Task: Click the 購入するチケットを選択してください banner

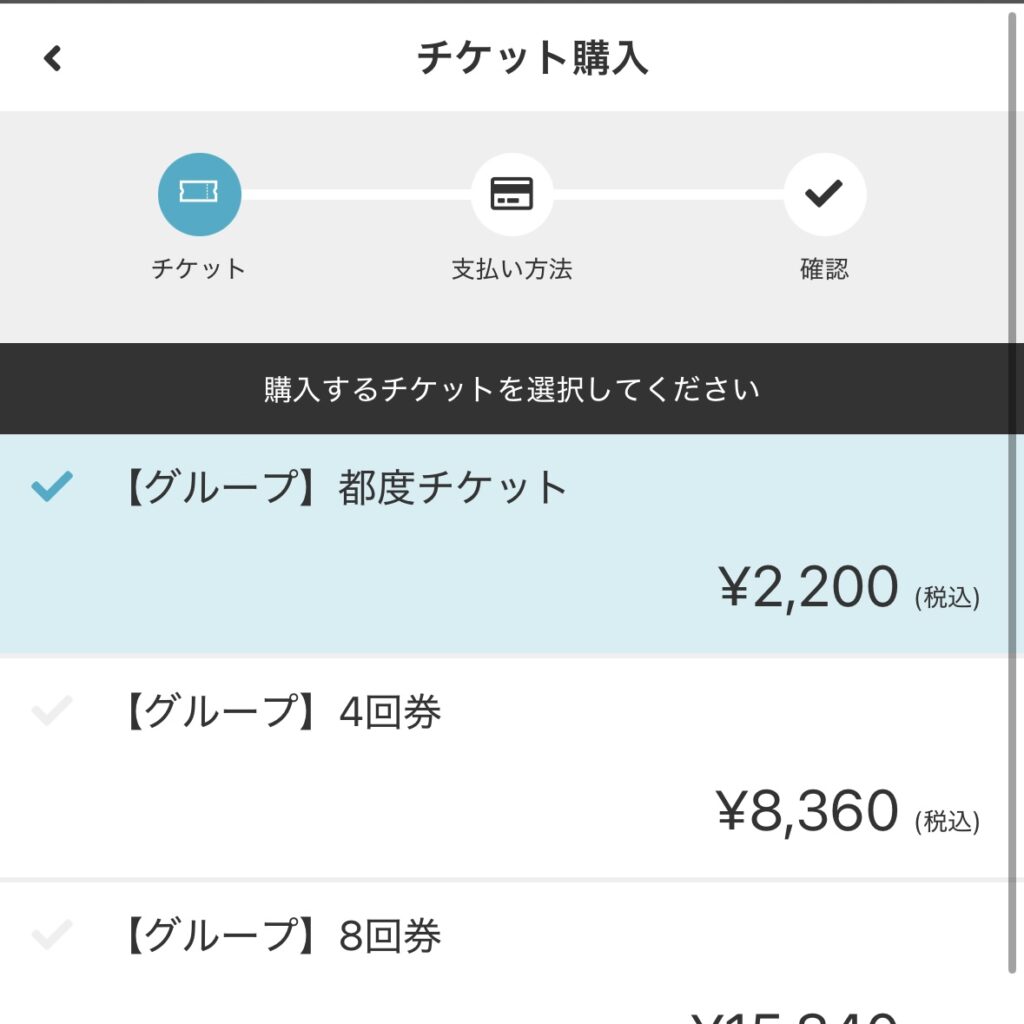Action: (x=512, y=389)
